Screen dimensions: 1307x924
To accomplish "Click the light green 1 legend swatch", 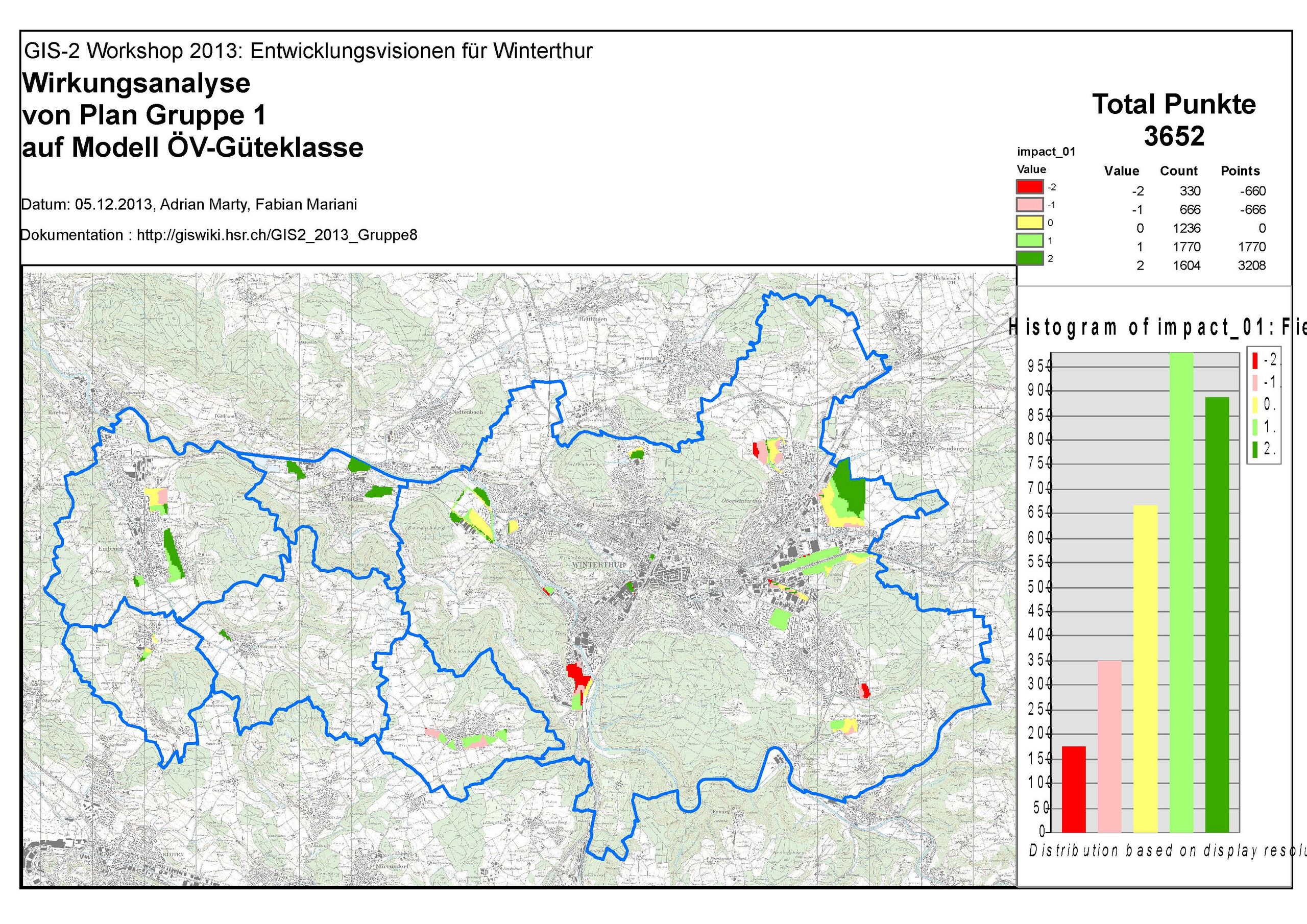I will click(1029, 240).
